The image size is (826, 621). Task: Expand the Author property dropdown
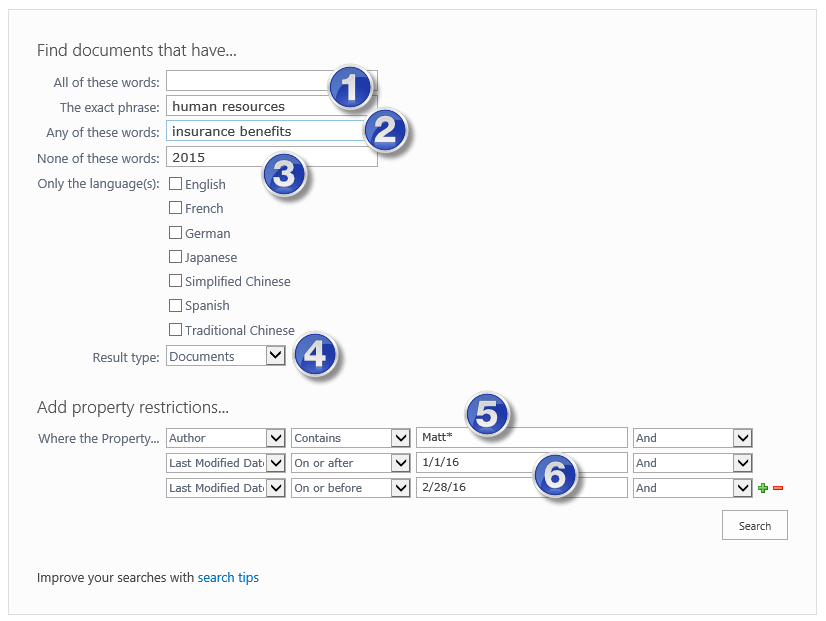click(x=225, y=437)
